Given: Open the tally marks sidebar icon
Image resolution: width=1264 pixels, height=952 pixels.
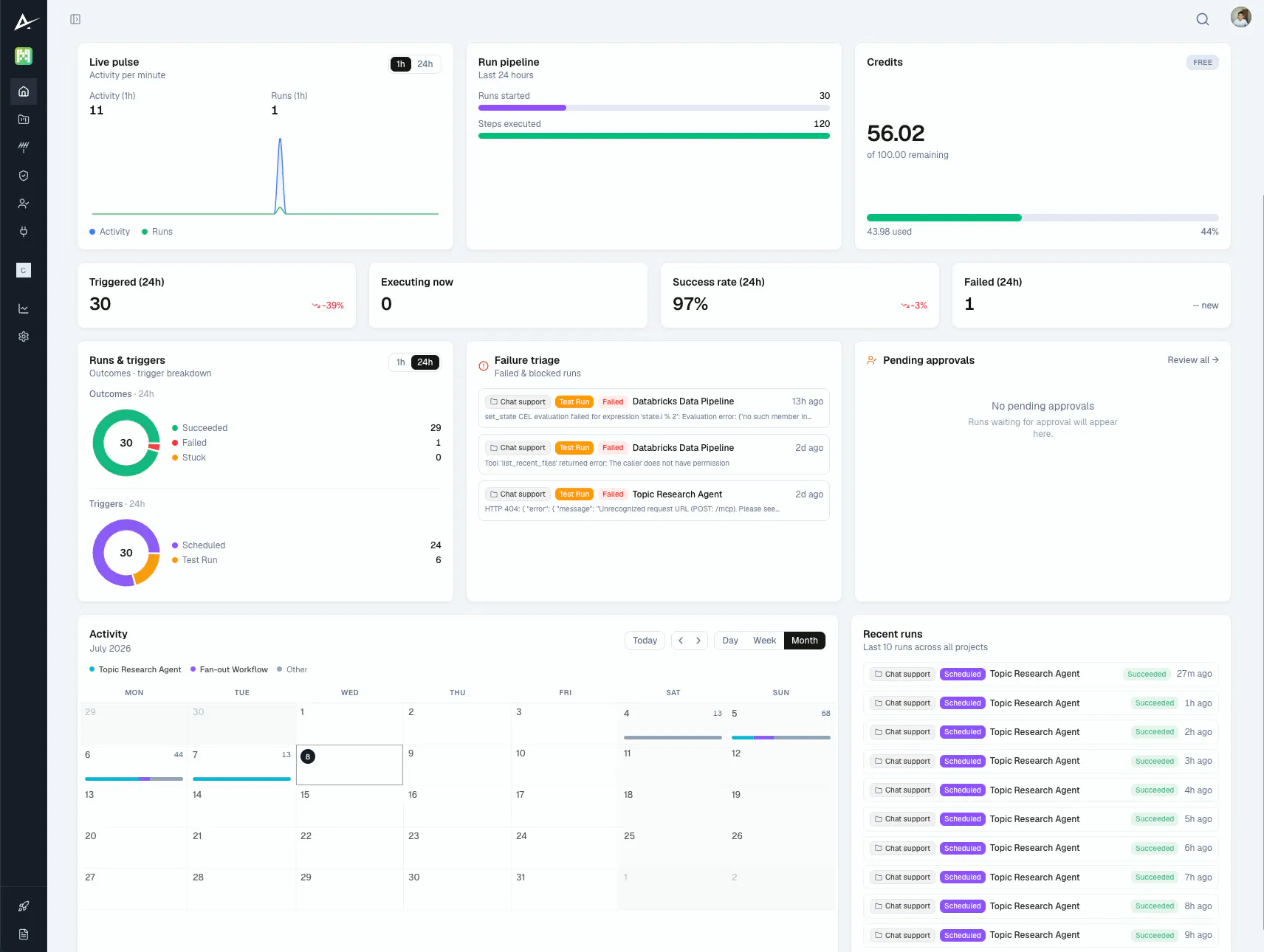Looking at the screenshot, I should [x=24, y=147].
